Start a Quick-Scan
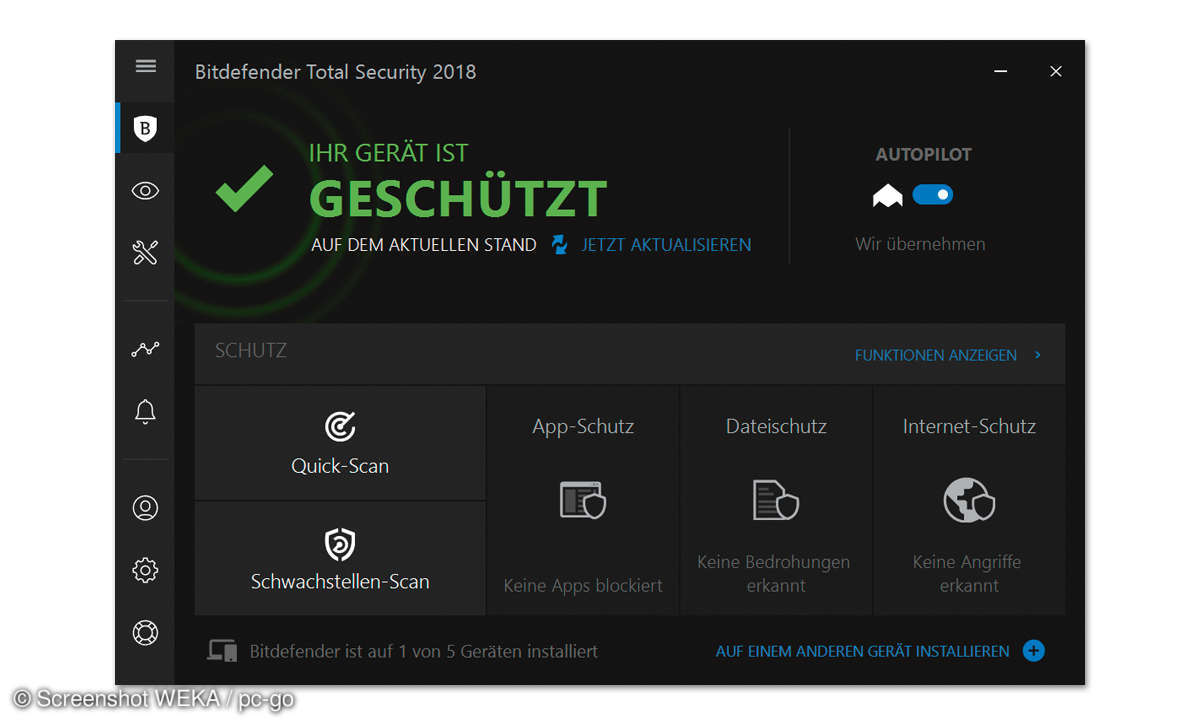 tap(340, 443)
